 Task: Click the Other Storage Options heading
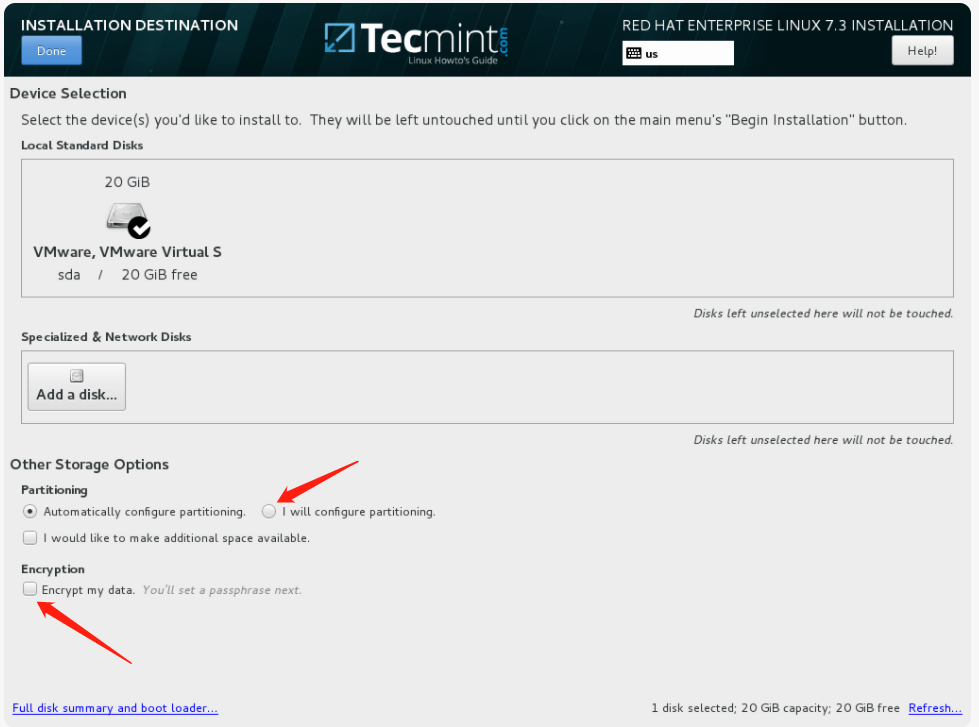click(89, 465)
